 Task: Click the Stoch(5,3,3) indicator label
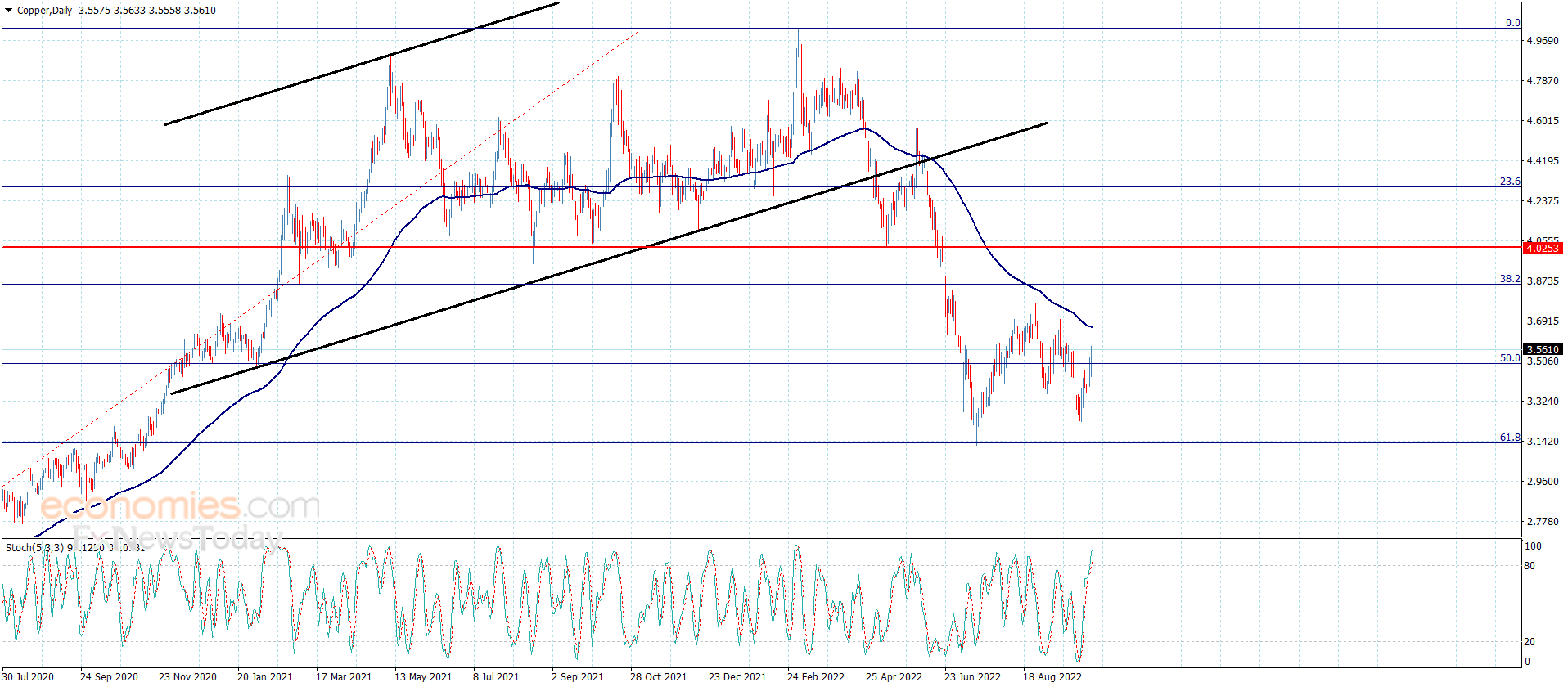pos(34,547)
